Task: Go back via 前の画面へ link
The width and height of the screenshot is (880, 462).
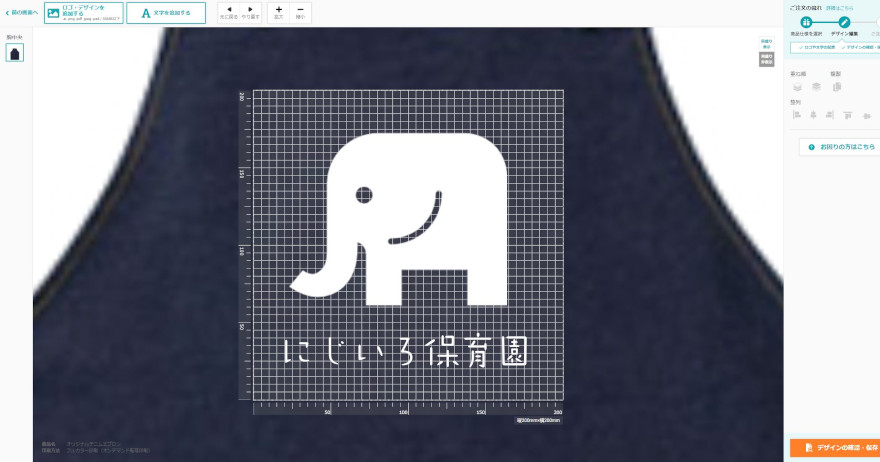Action: pos(21,13)
